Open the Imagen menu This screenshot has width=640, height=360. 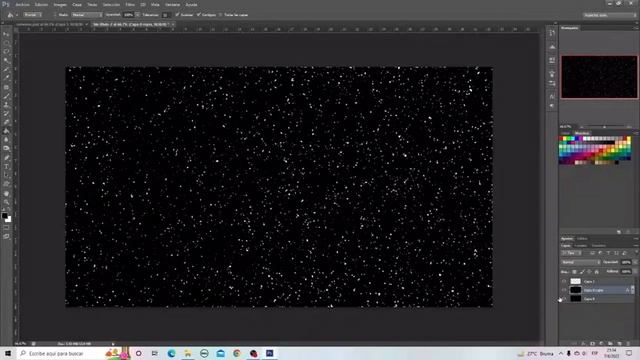point(60,5)
